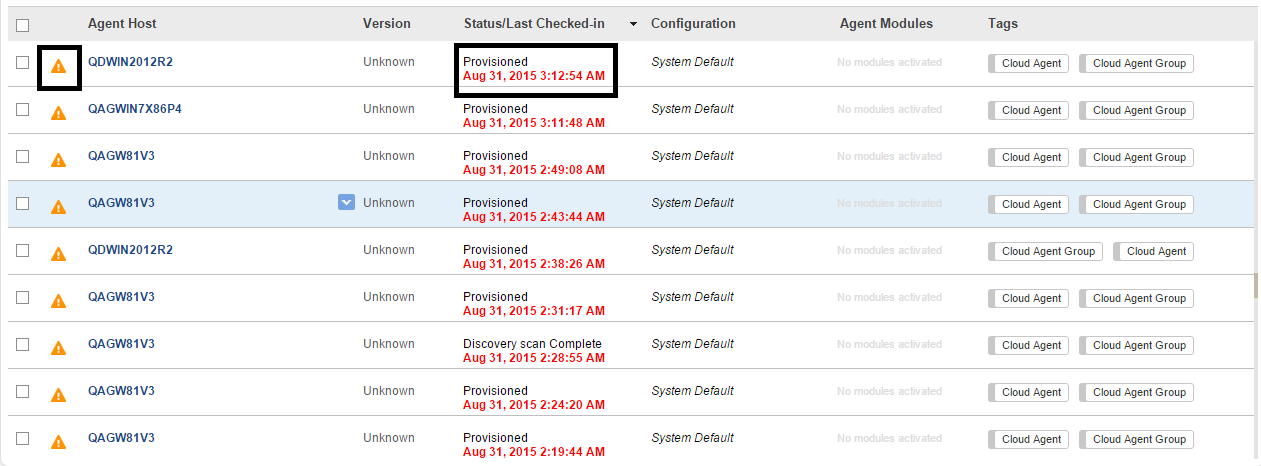1261x466 pixels.
Task: Click the Version column header
Action: 386,23
